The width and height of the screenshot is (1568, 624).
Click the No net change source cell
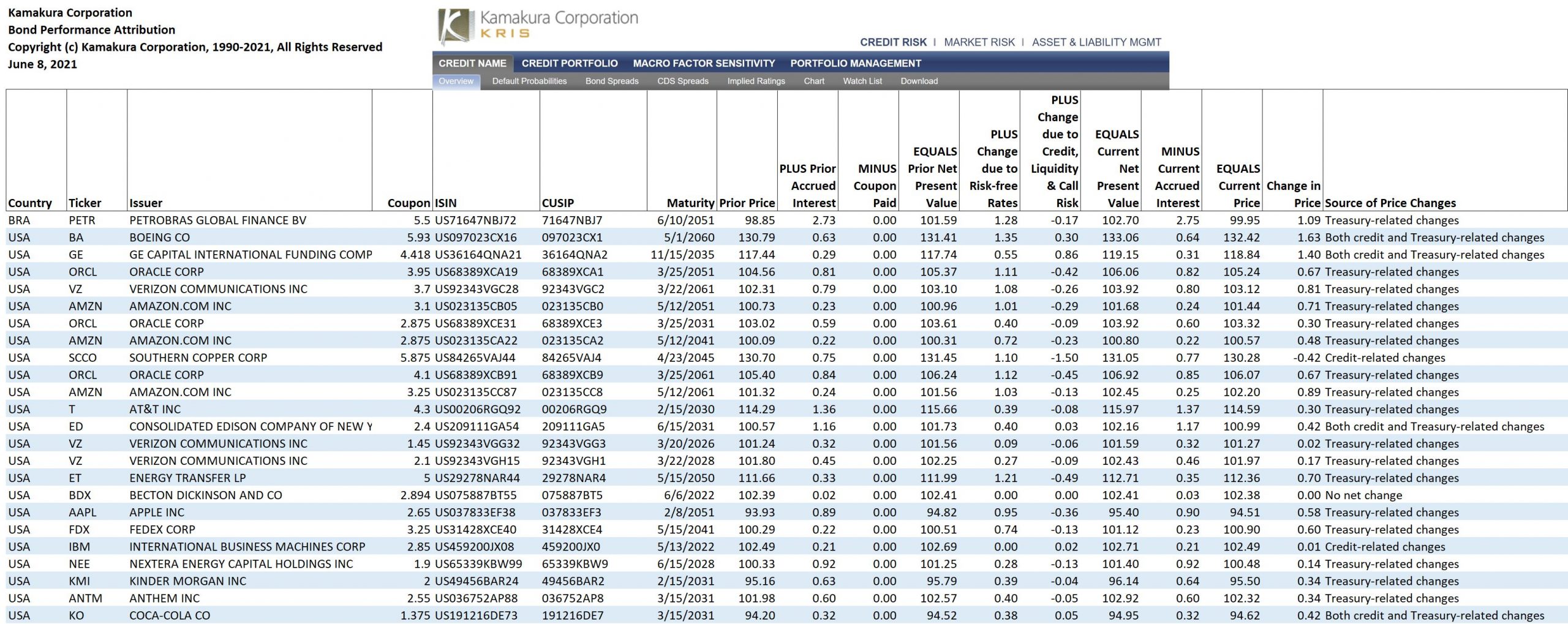1363,495
